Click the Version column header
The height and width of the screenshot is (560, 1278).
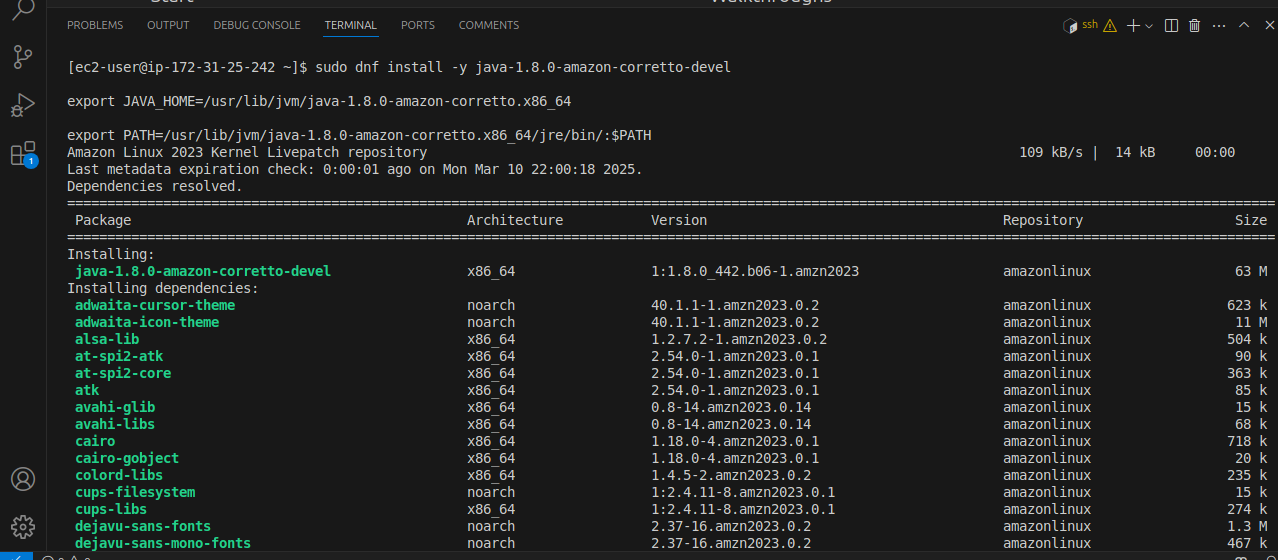[679, 220]
